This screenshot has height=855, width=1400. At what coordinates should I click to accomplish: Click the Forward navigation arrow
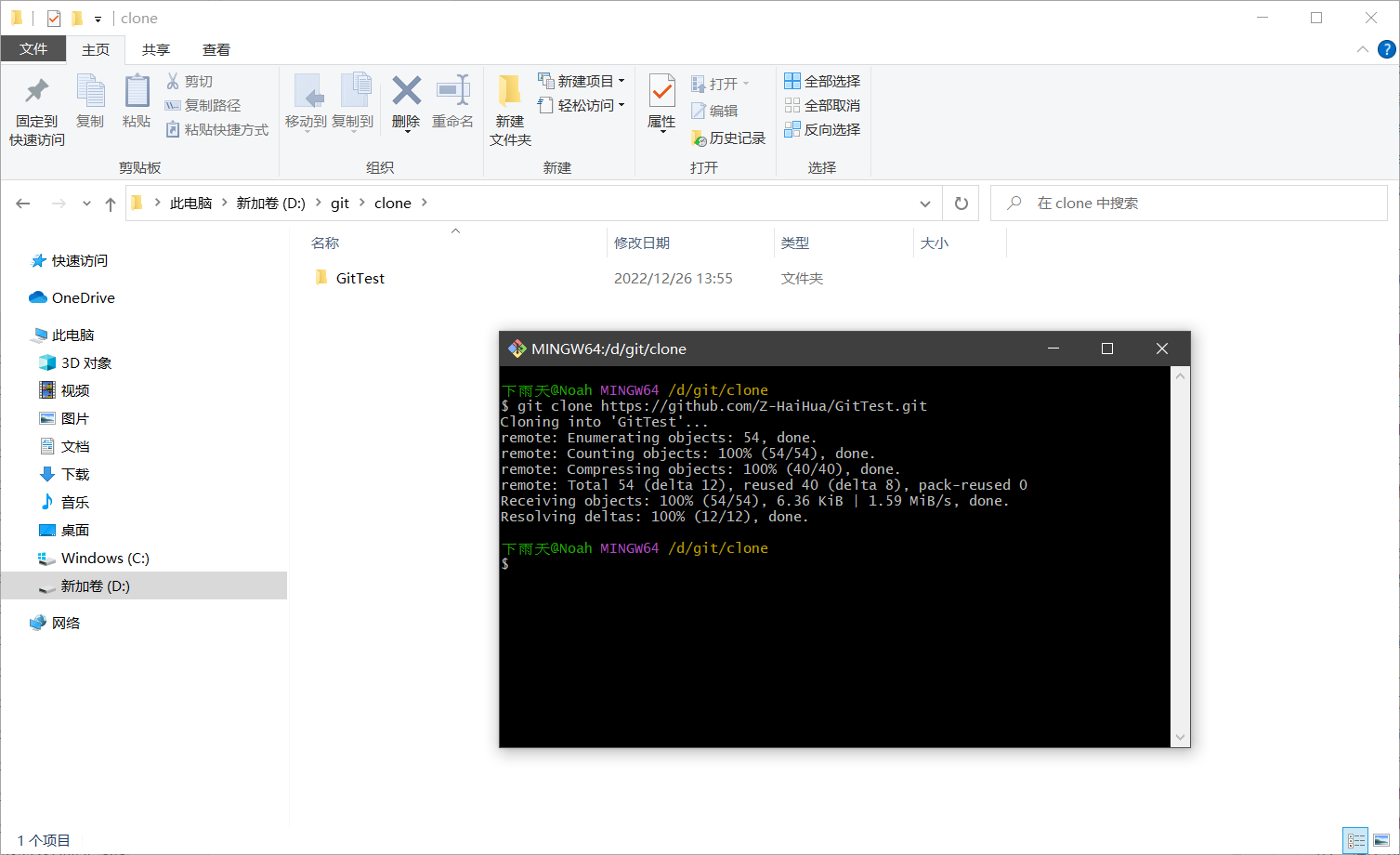point(59,204)
